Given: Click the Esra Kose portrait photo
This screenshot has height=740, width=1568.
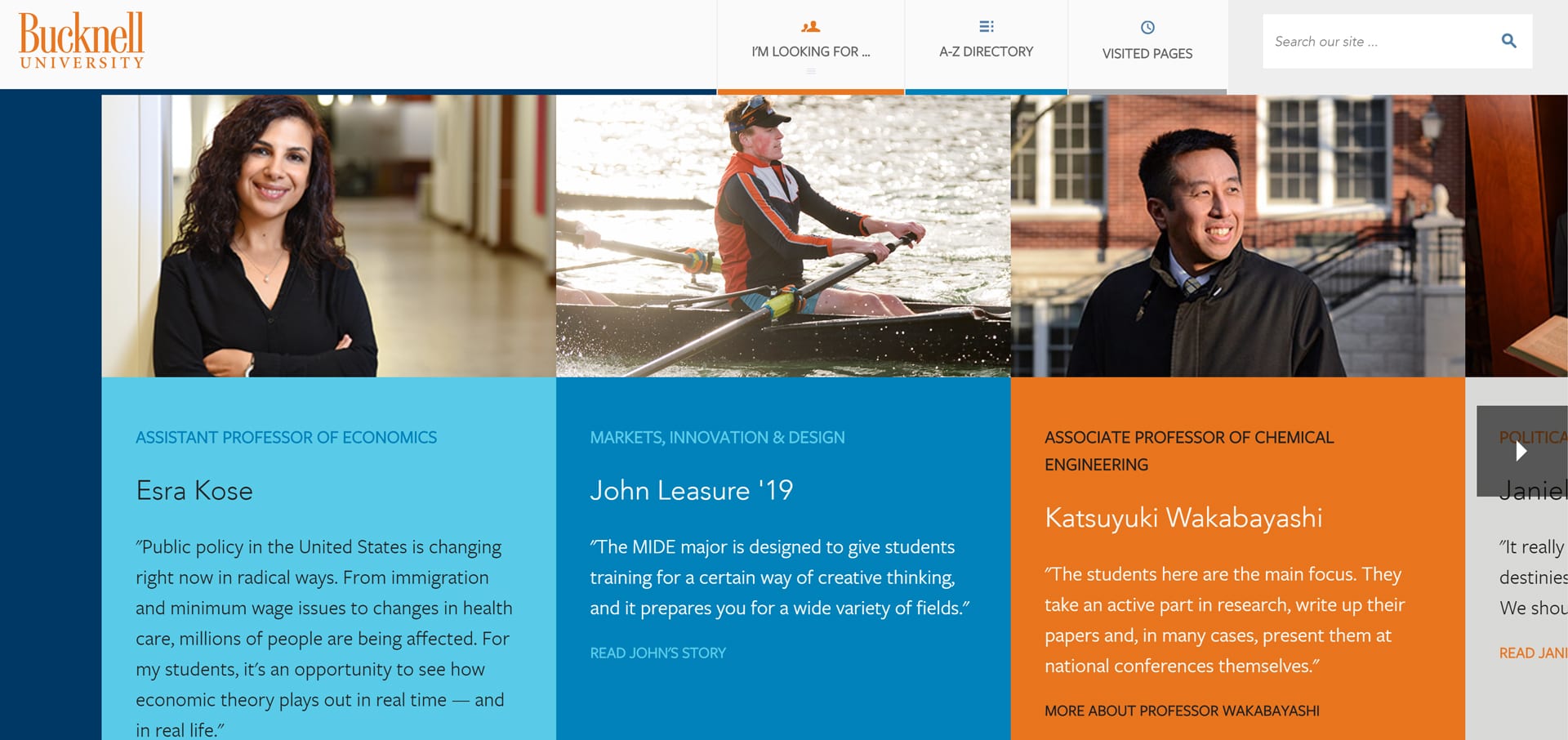Looking at the screenshot, I should click(x=328, y=236).
